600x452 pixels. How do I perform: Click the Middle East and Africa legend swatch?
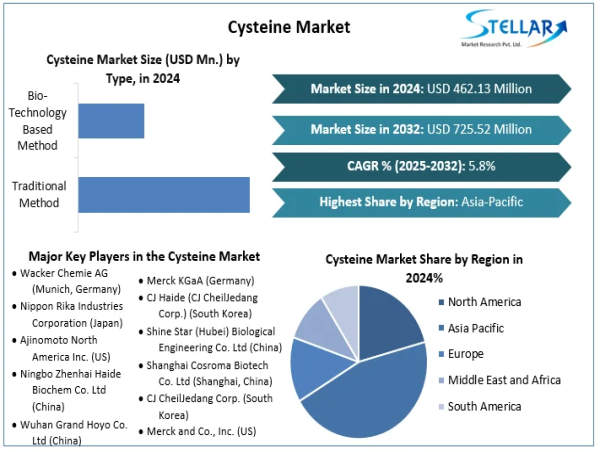(441, 380)
